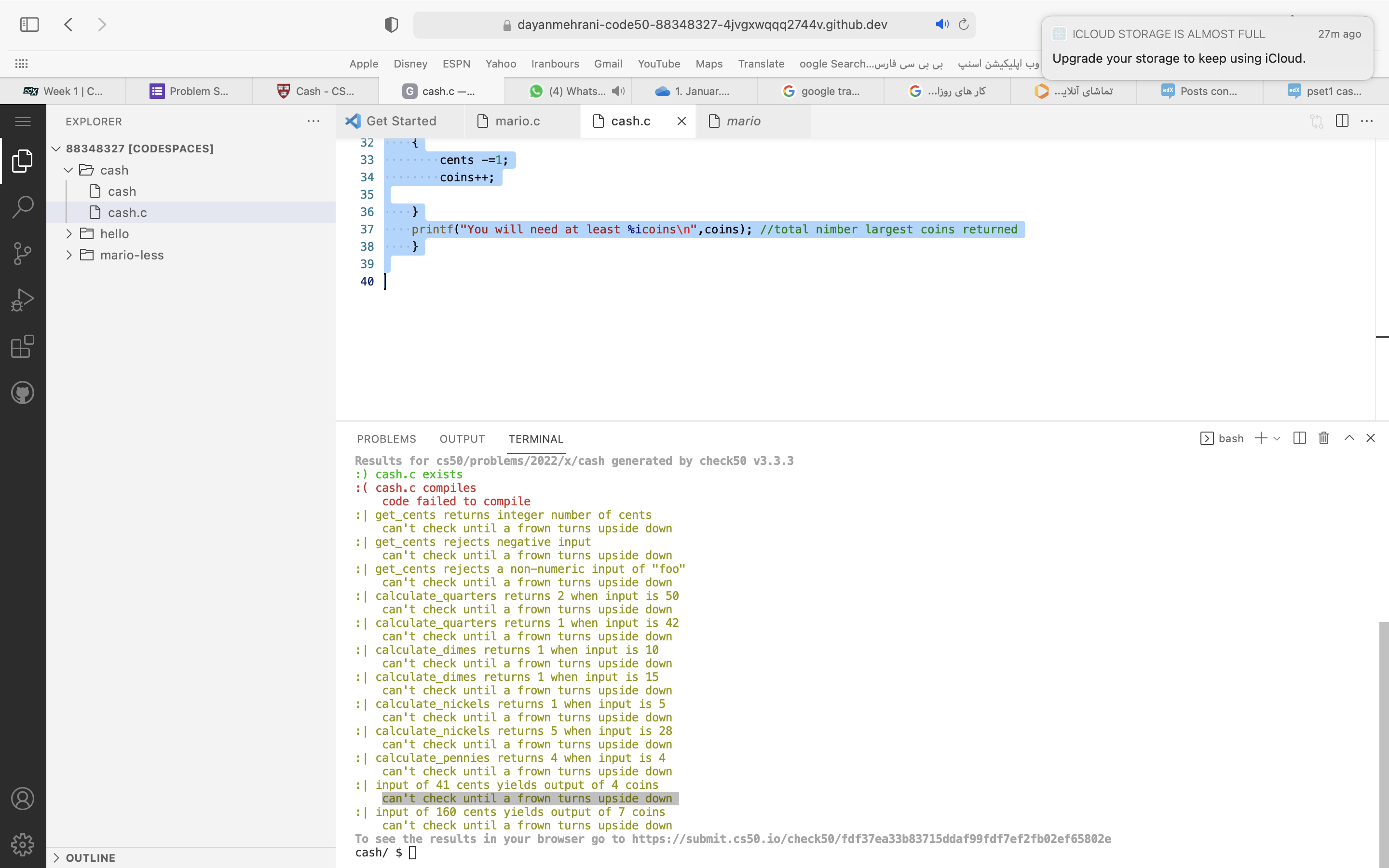Screen dimensions: 1389x868
Task: Click Explorer views and more actions ellipsis
Action: point(313,121)
